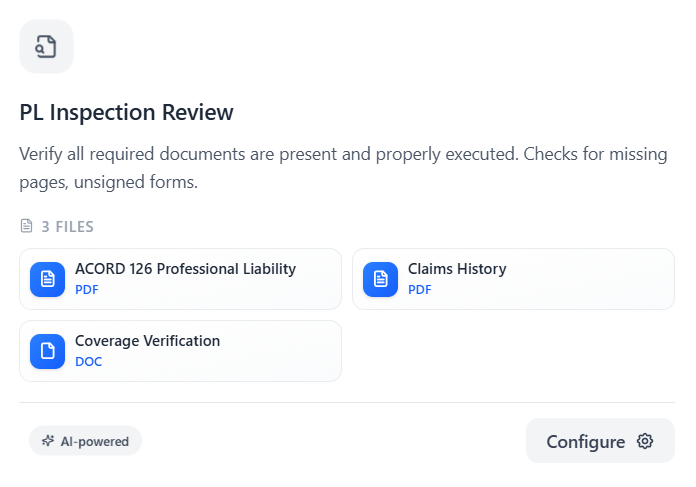Click the PDF label under Claims History
This screenshot has width=696, height=487.
420,290
